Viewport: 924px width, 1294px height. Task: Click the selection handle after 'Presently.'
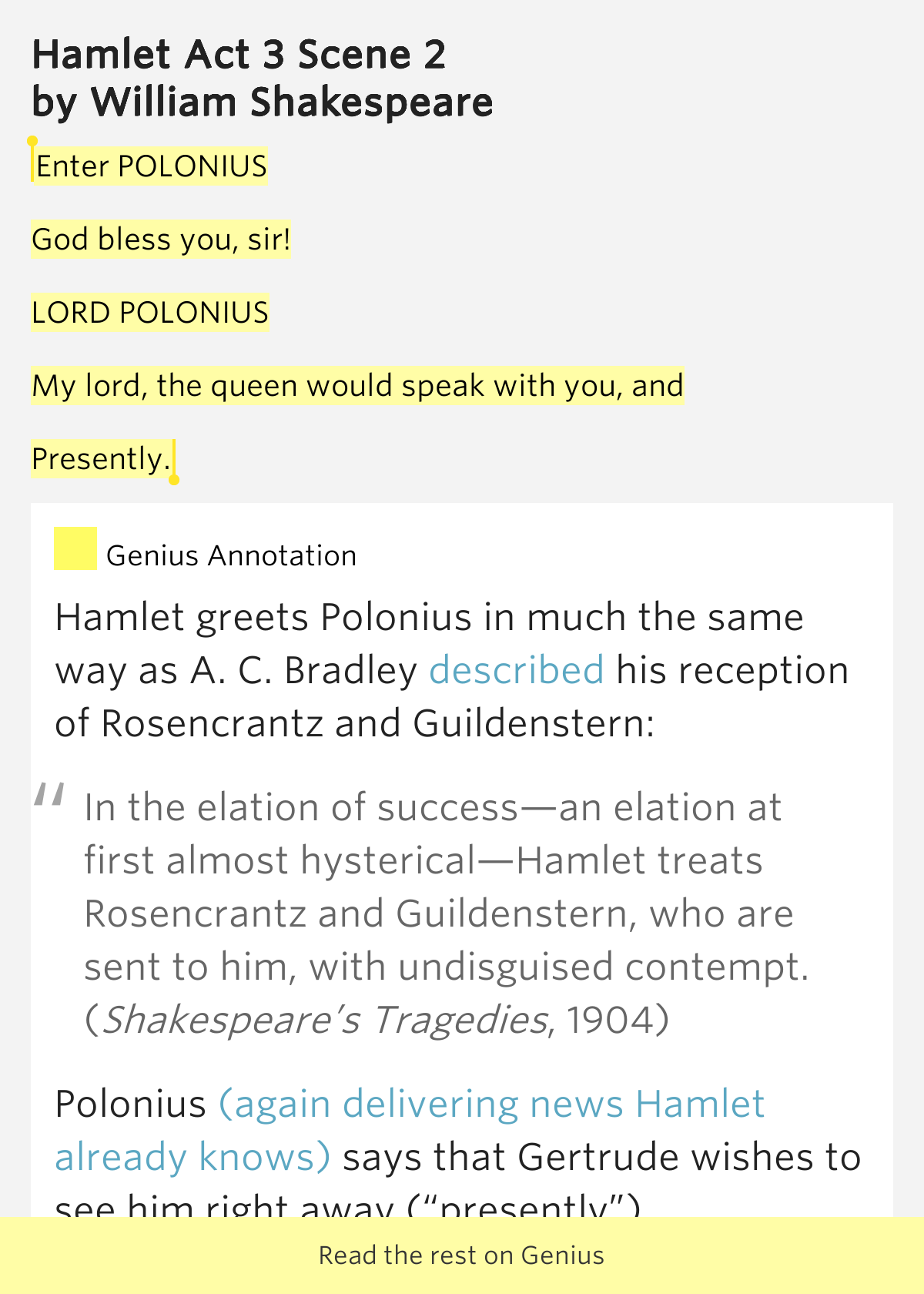click(x=174, y=478)
